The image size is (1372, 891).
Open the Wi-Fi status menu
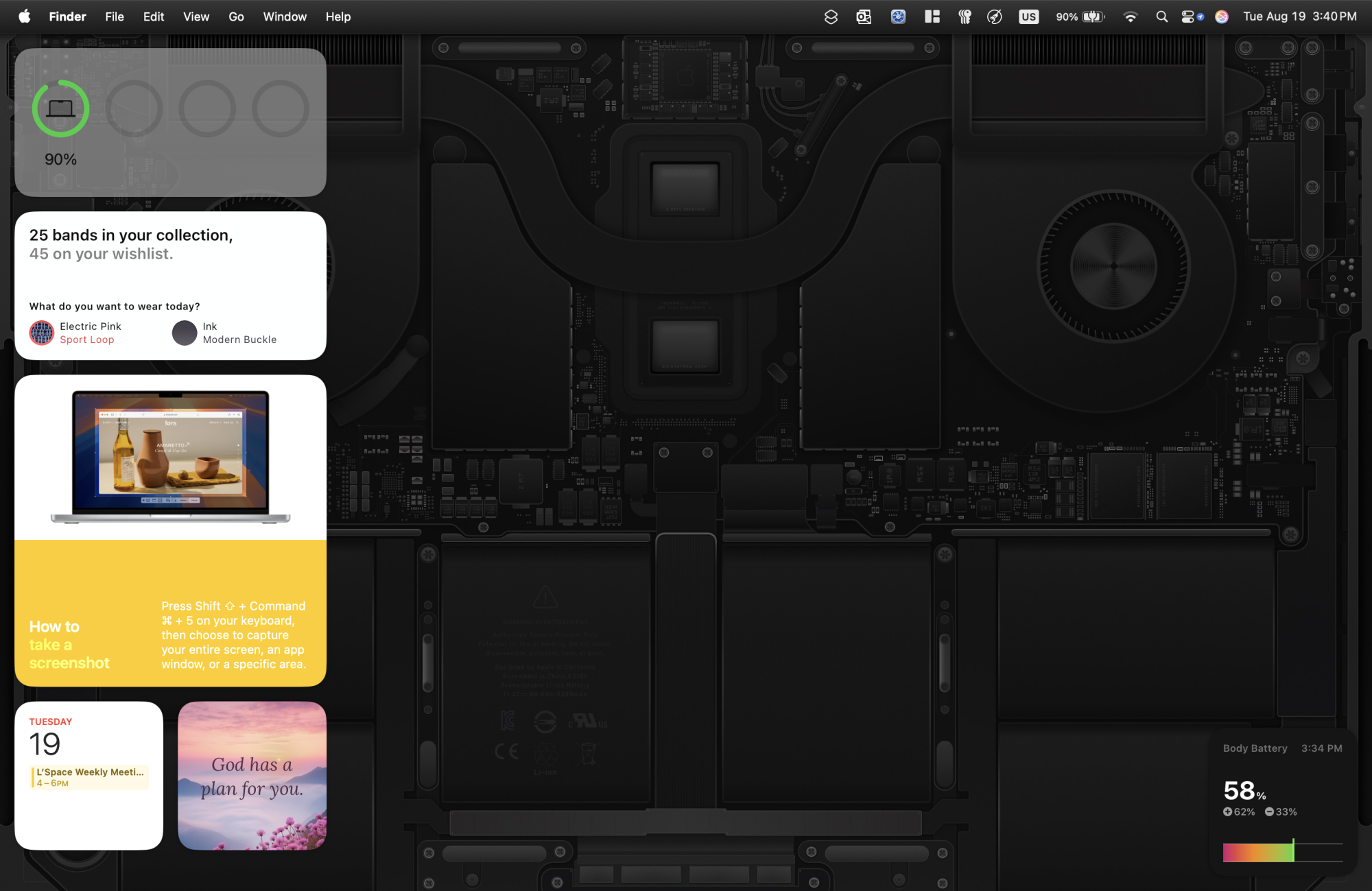click(1130, 17)
